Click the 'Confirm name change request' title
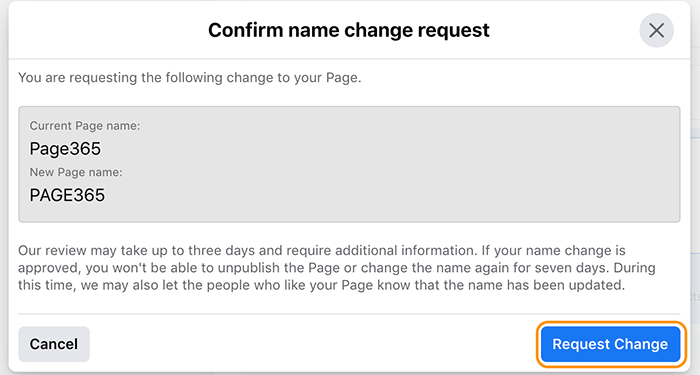Screen dimensions: 700x375 click(x=349, y=30)
